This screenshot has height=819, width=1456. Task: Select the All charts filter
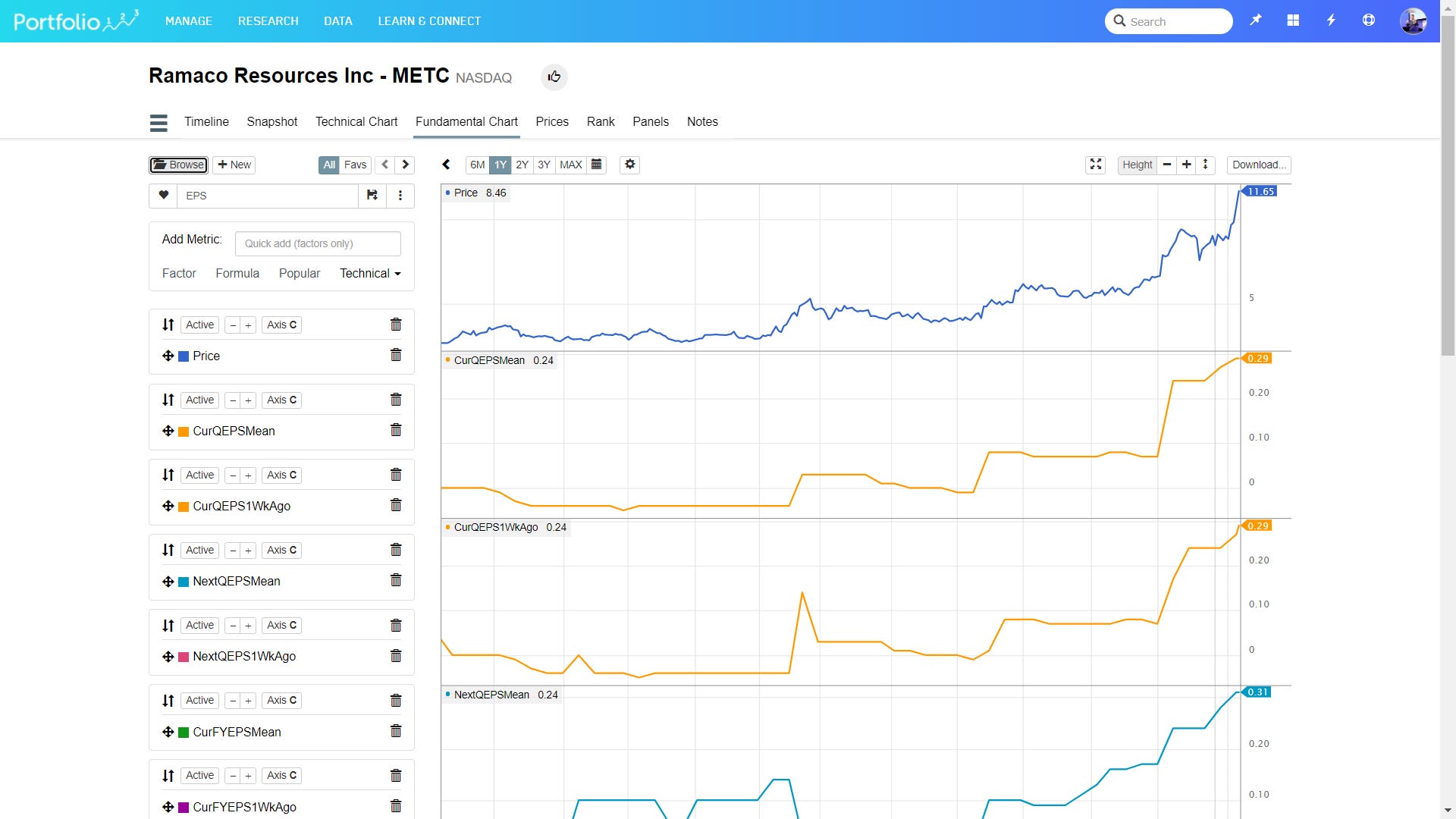328,165
